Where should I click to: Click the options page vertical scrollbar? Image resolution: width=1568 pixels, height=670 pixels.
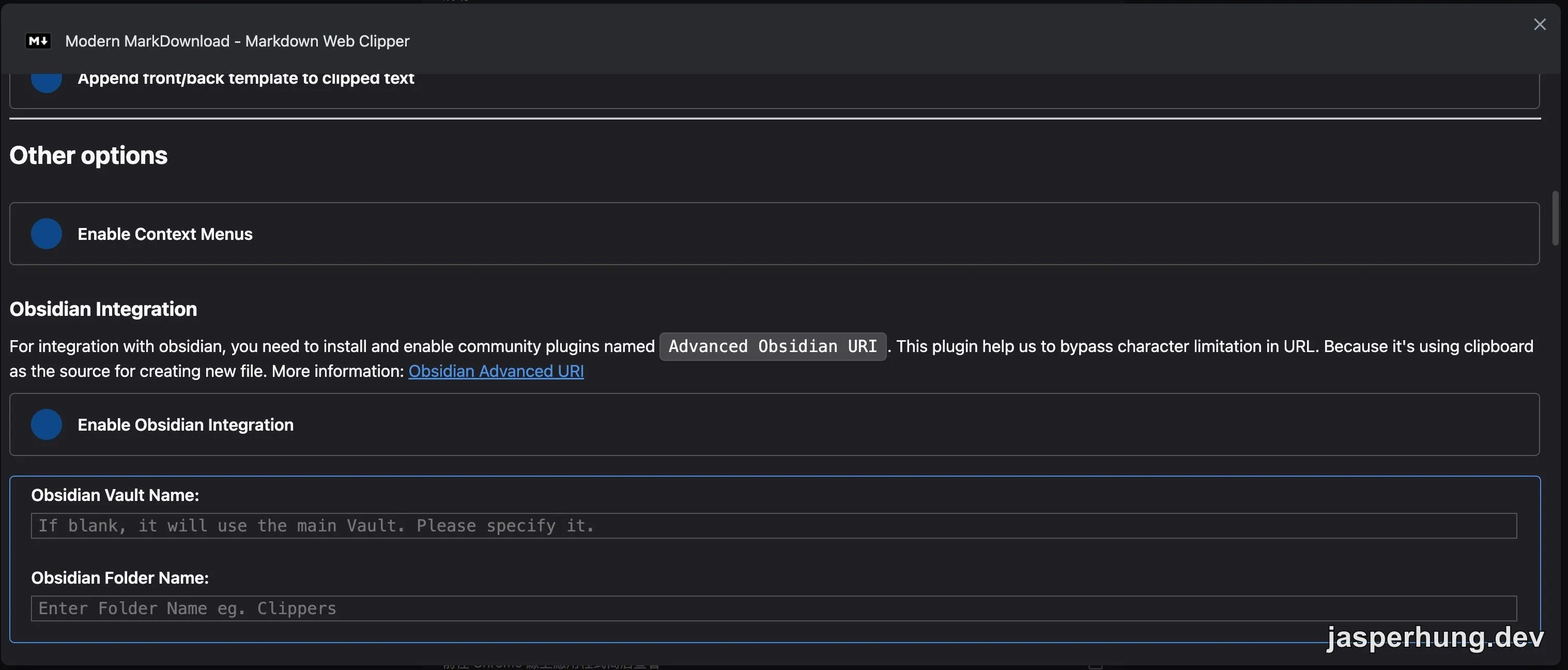pos(1555,218)
